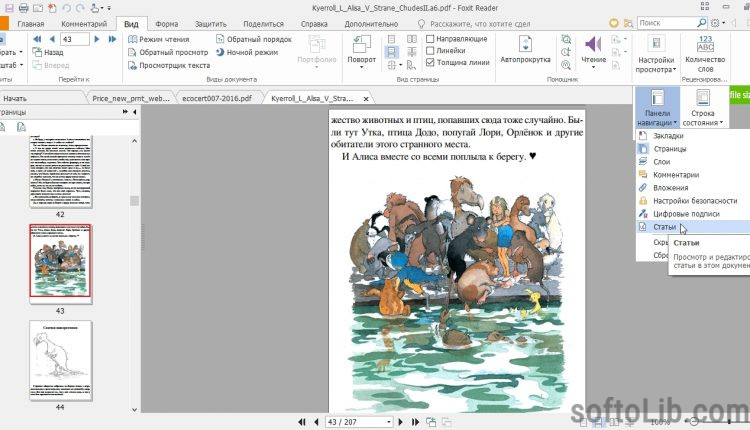The width and height of the screenshot is (750, 430).
Task: Click the Назад (previous view) button
Action: click(48, 52)
